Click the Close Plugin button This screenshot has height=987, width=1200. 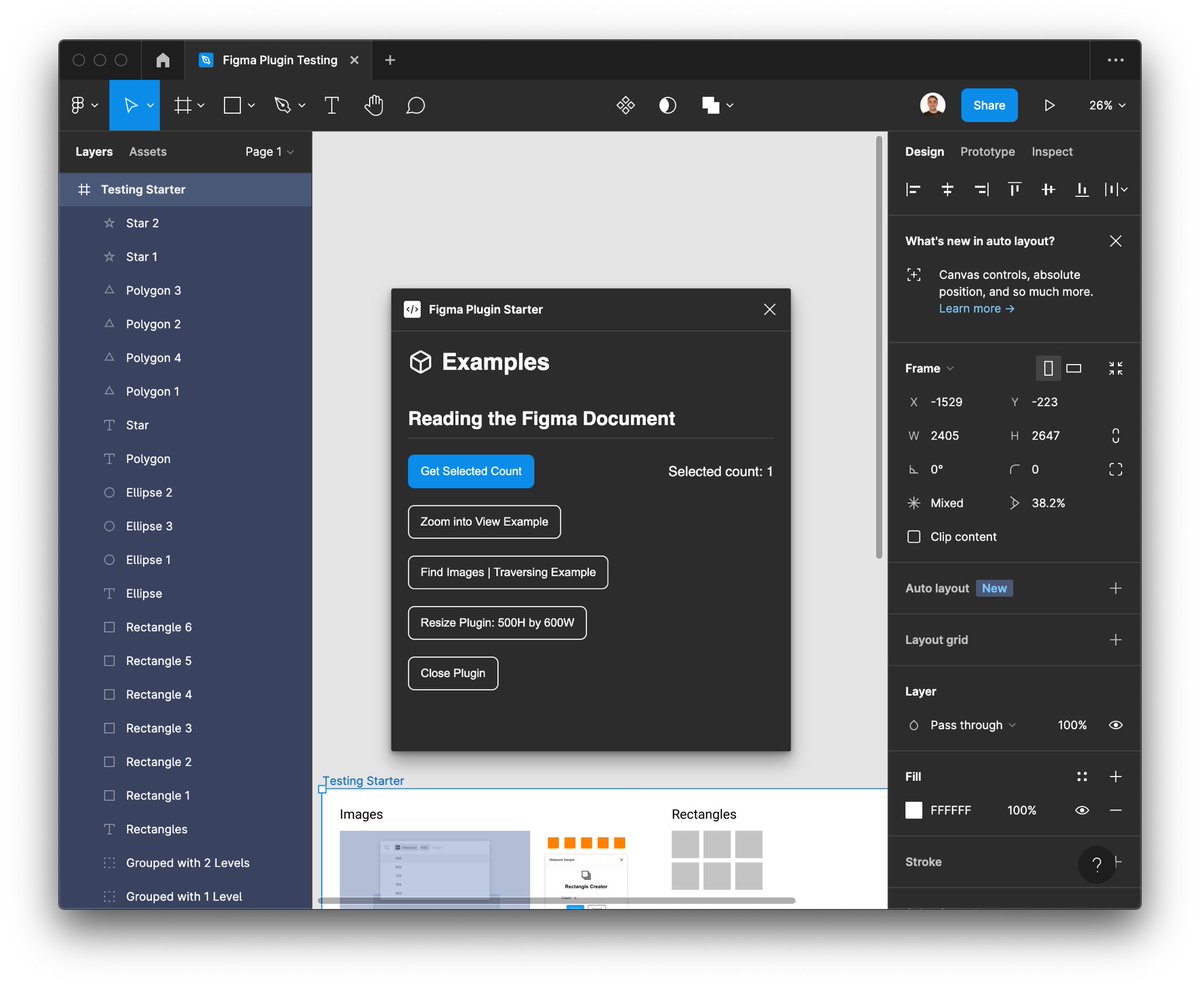pos(453,673)
